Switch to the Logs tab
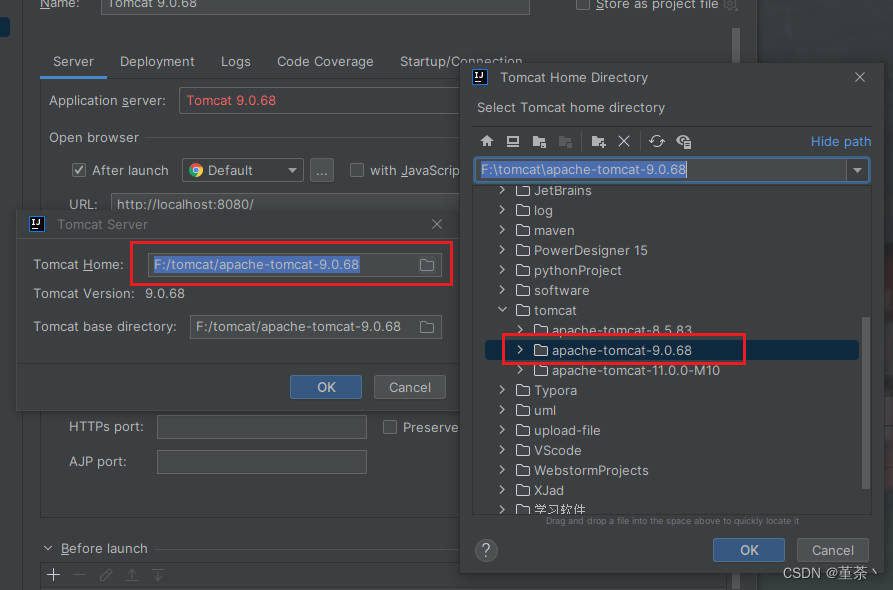 click(236, 62)
